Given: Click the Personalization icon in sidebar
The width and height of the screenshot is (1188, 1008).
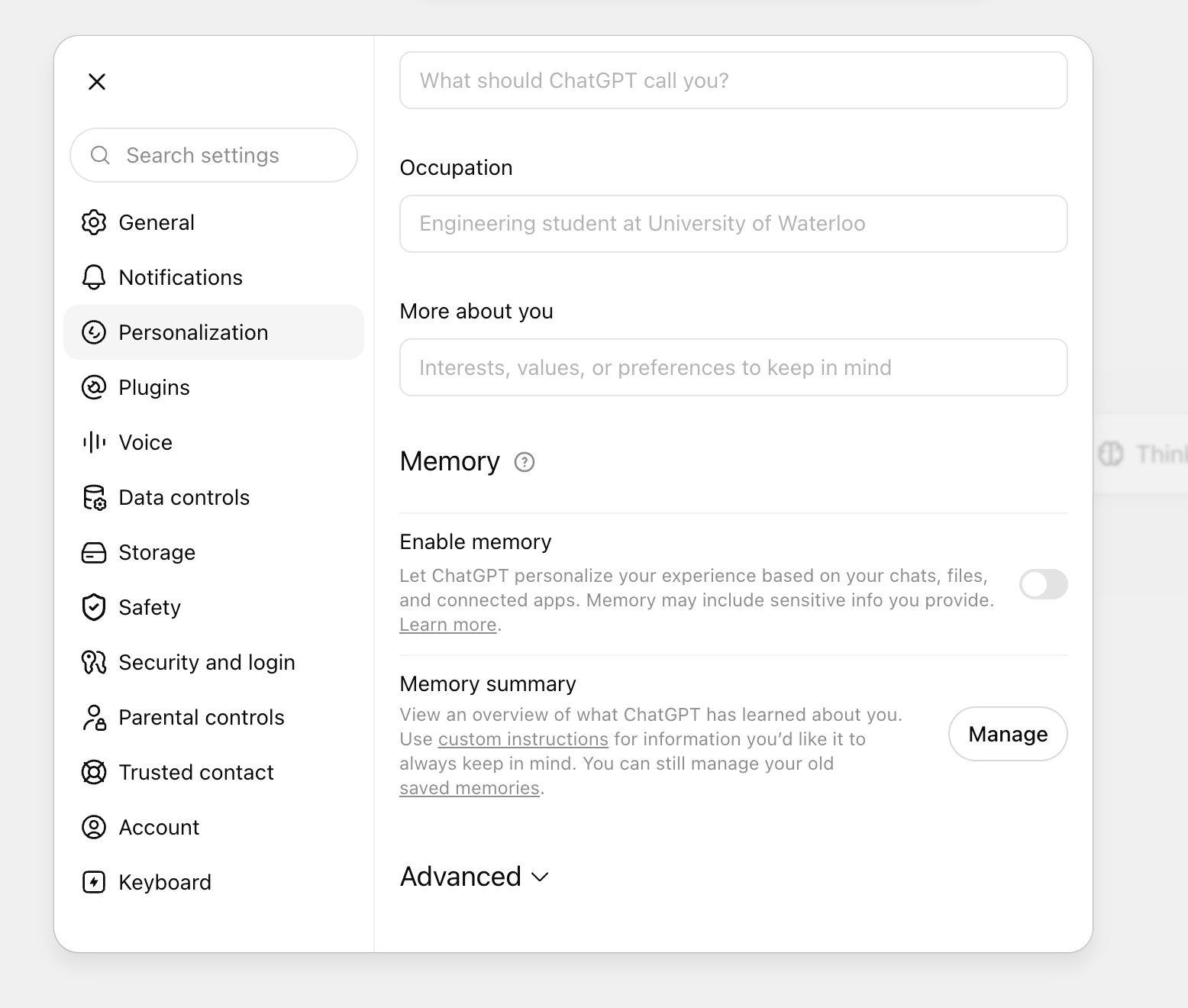Looking at the screenshot, I should (x=94, y=332).
